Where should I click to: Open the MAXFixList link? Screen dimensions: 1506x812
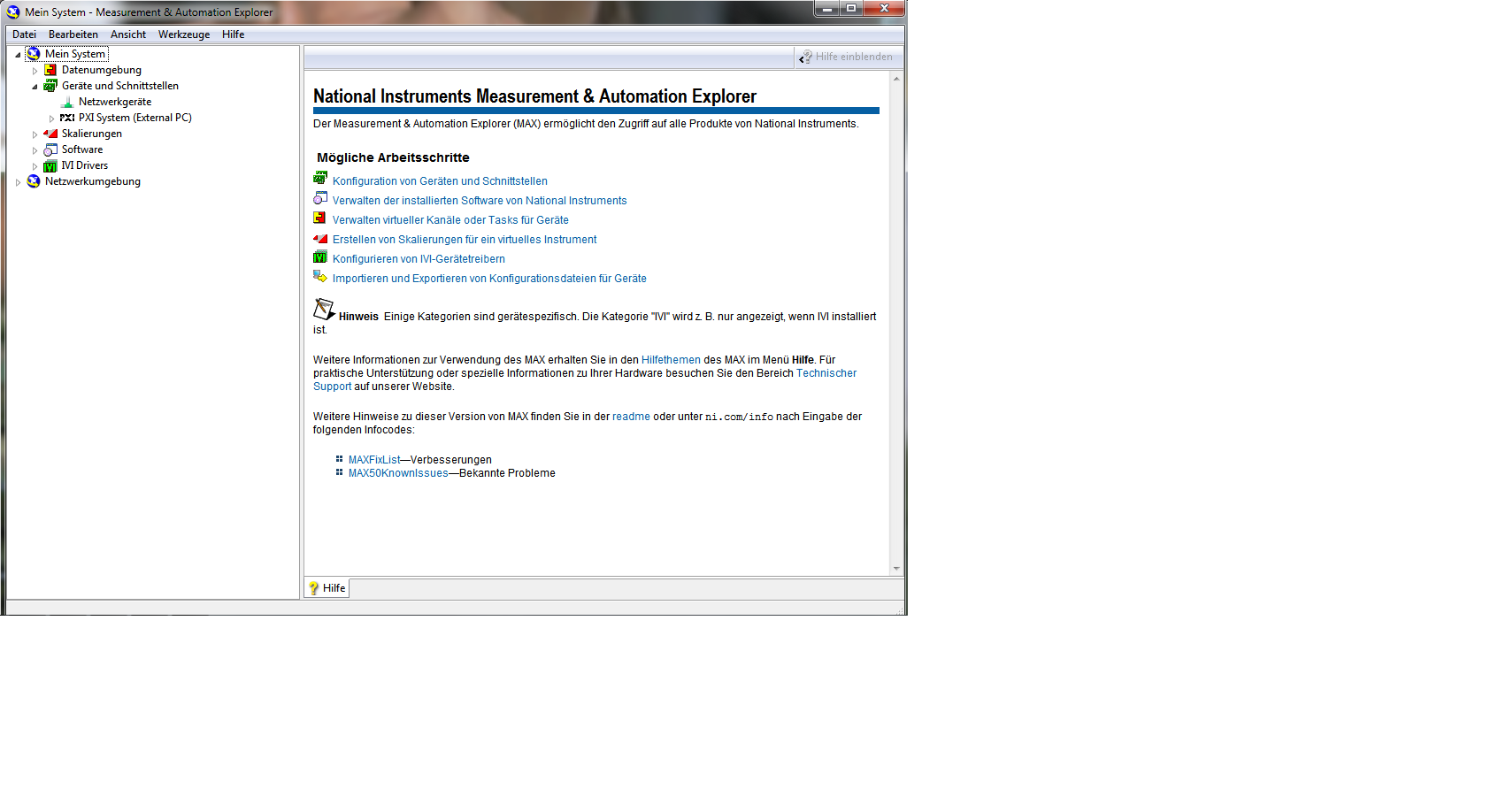tap(374, 460)
